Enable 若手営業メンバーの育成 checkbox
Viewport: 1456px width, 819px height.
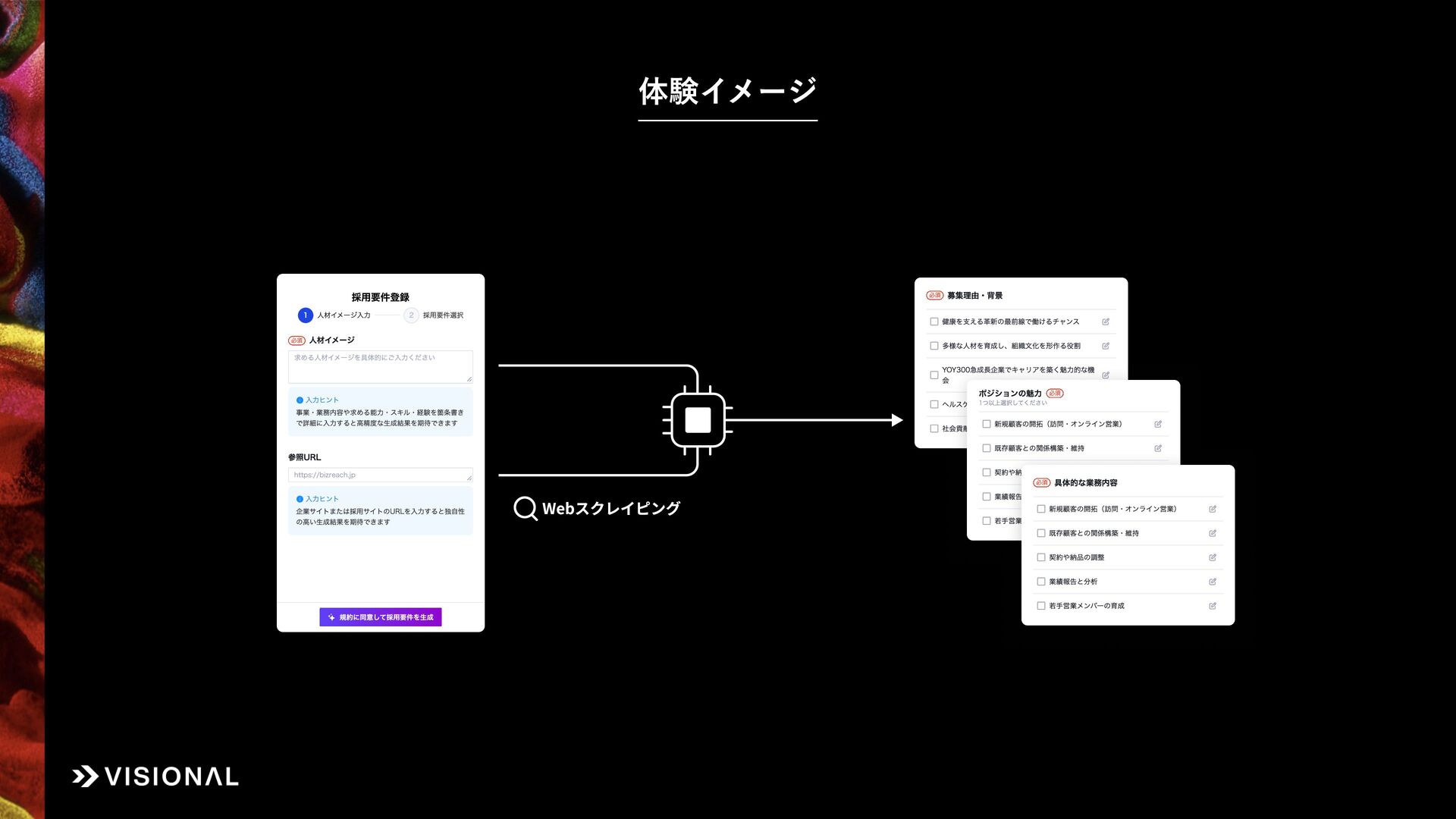click(x=1041, y=606)
